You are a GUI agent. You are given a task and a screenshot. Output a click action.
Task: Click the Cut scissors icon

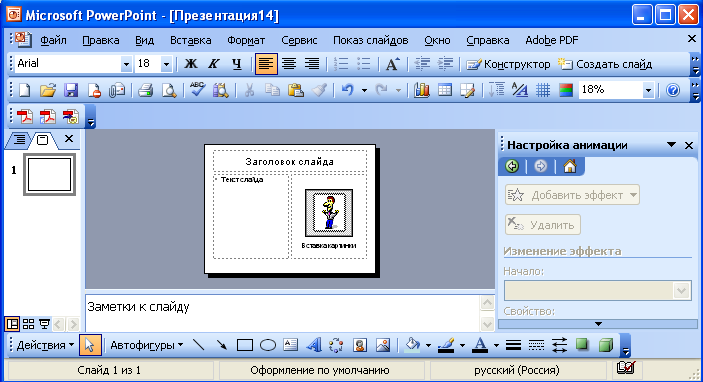point(249,90)
